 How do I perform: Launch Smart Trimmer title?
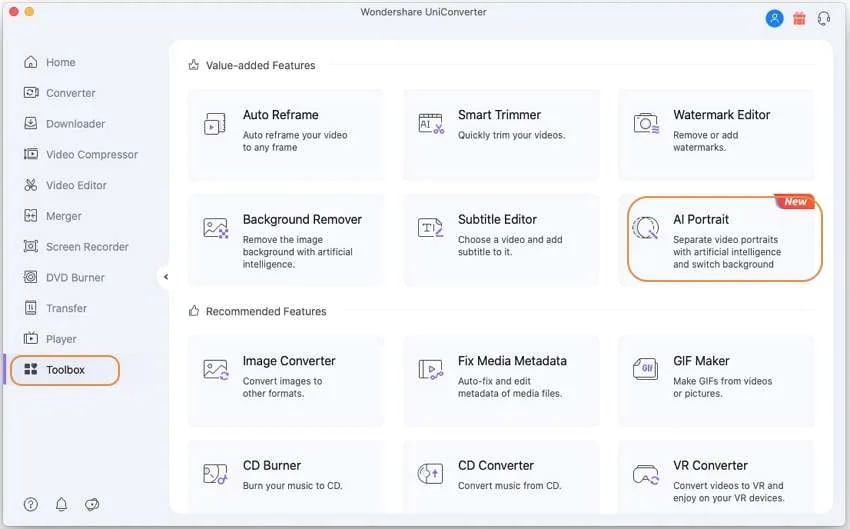tap(499, 115)
